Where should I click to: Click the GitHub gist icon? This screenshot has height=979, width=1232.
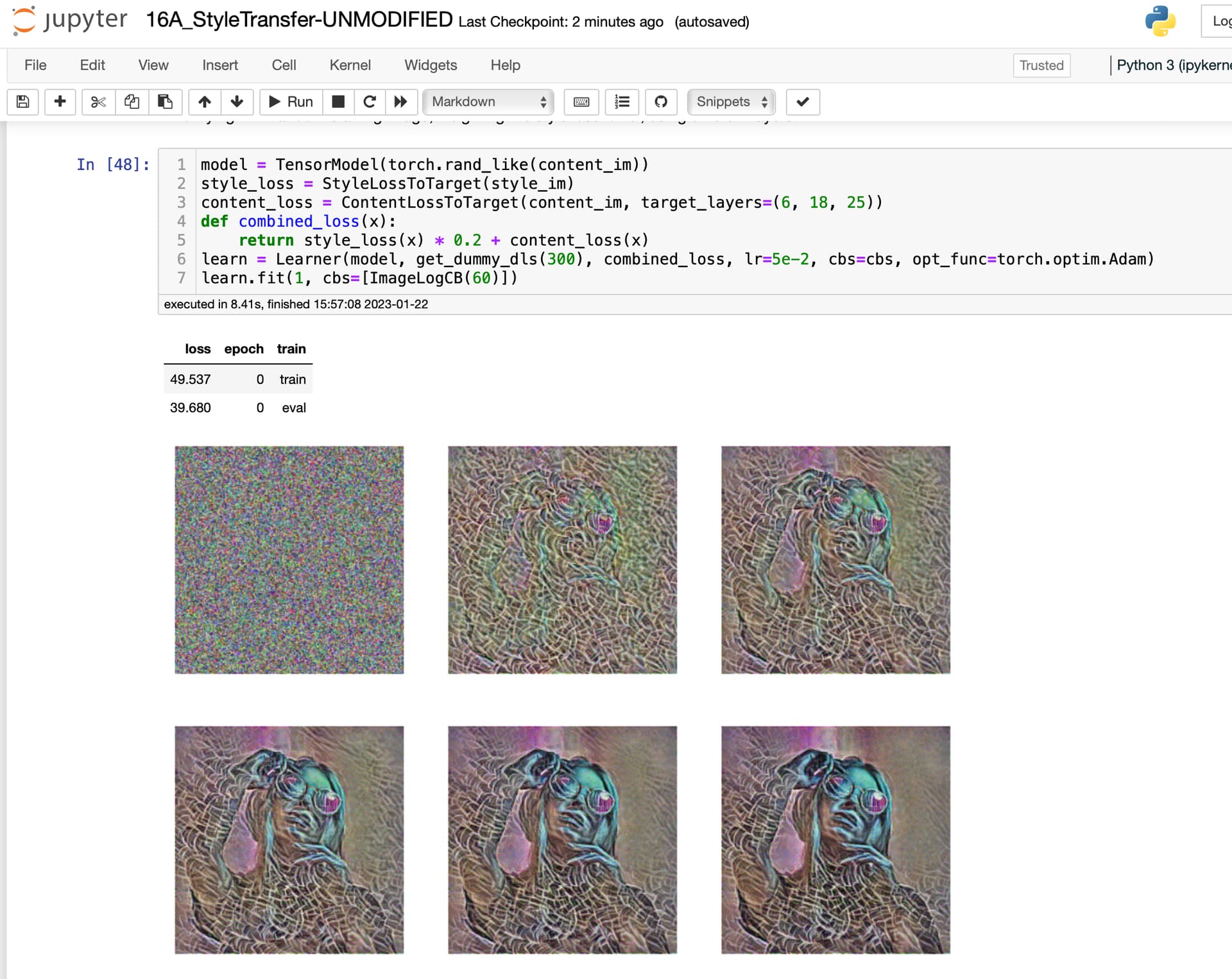pos(661,101)
